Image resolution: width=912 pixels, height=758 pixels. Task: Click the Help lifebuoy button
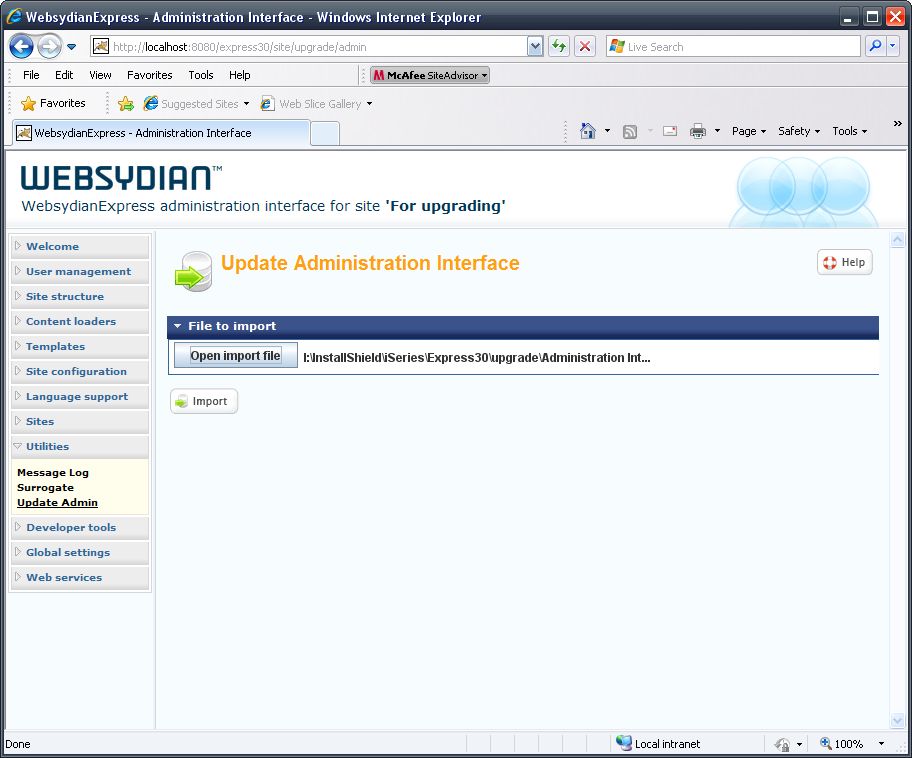845,262
